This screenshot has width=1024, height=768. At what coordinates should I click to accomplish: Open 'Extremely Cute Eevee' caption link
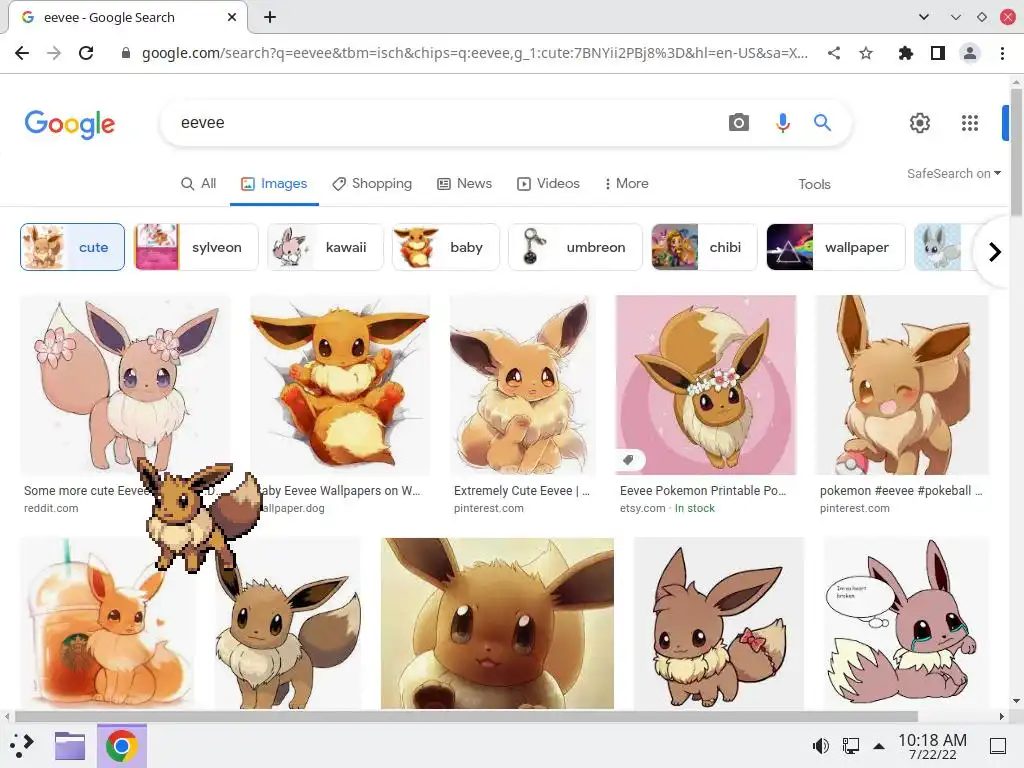pos(522,490)
